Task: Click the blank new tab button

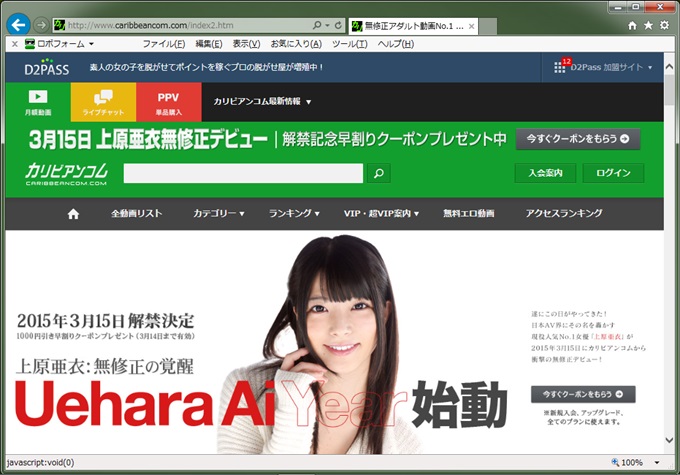Action: pyautogui.click(x=487, y=26)
